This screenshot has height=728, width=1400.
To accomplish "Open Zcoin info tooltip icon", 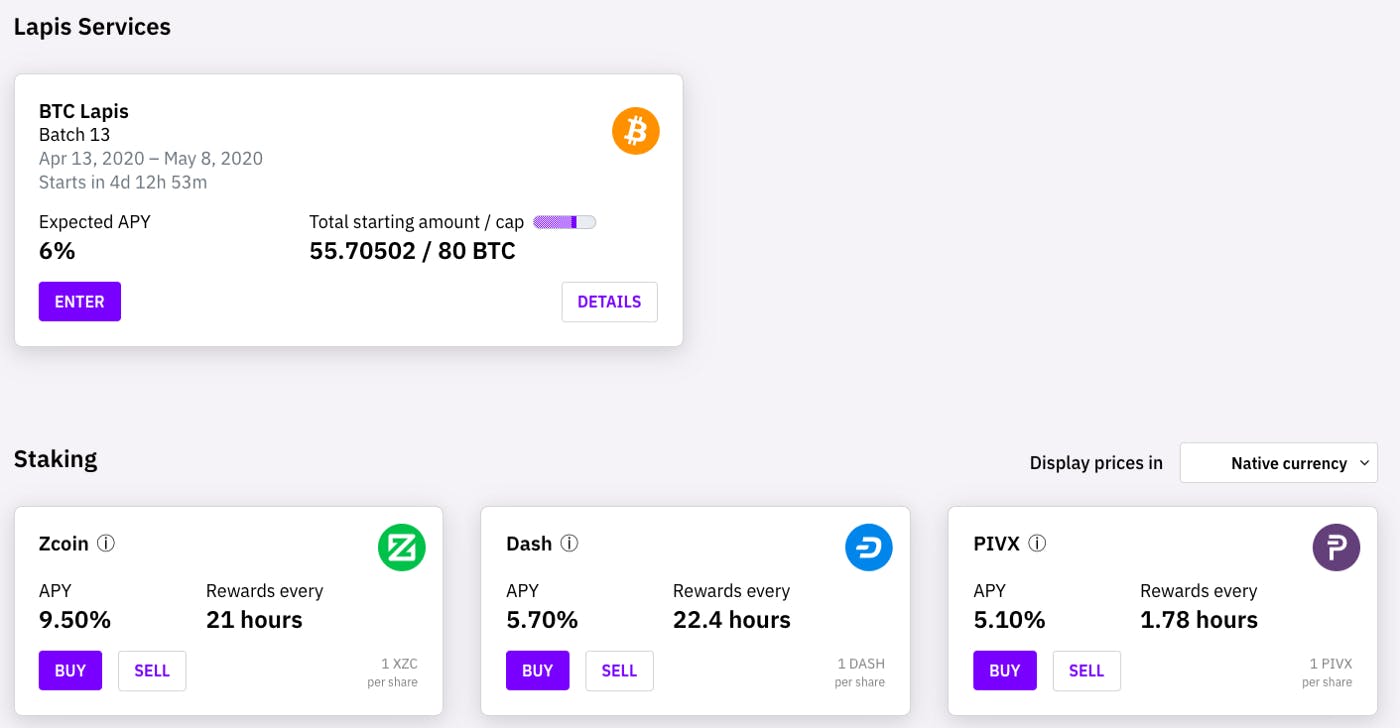I will coord(106,544).
